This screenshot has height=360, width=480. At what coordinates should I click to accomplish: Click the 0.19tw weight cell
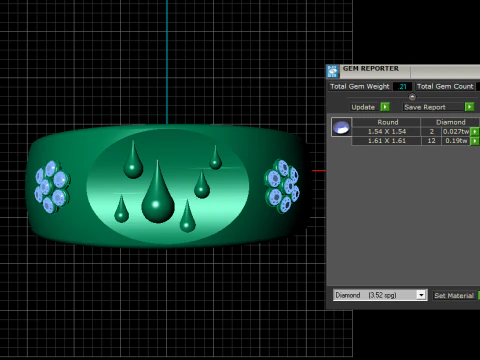[x=456, y=141]
